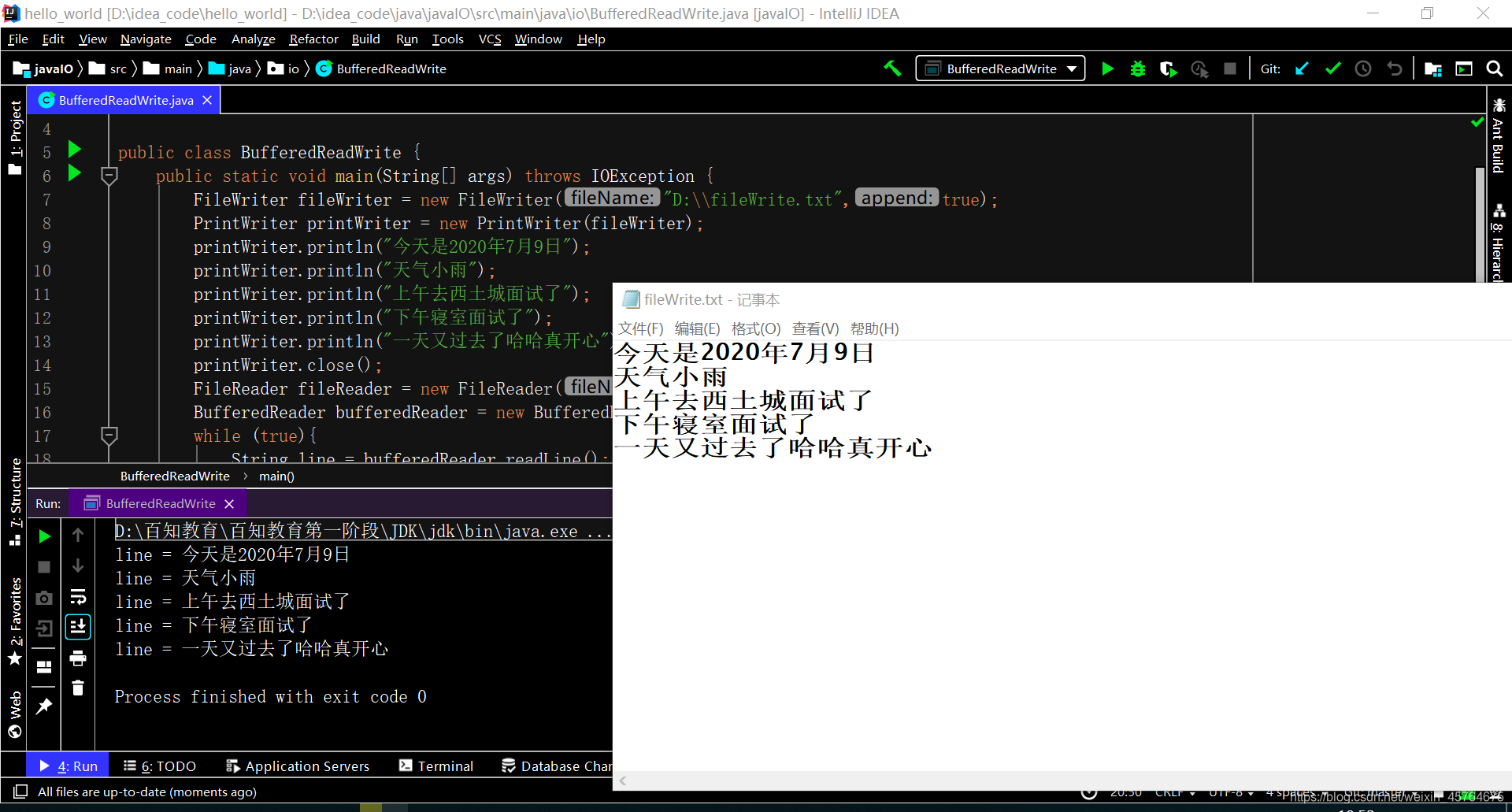Screen dimensions: 1512x812
Task: Click run gutter arrow on line 6
Action: [x=75, y=172]
